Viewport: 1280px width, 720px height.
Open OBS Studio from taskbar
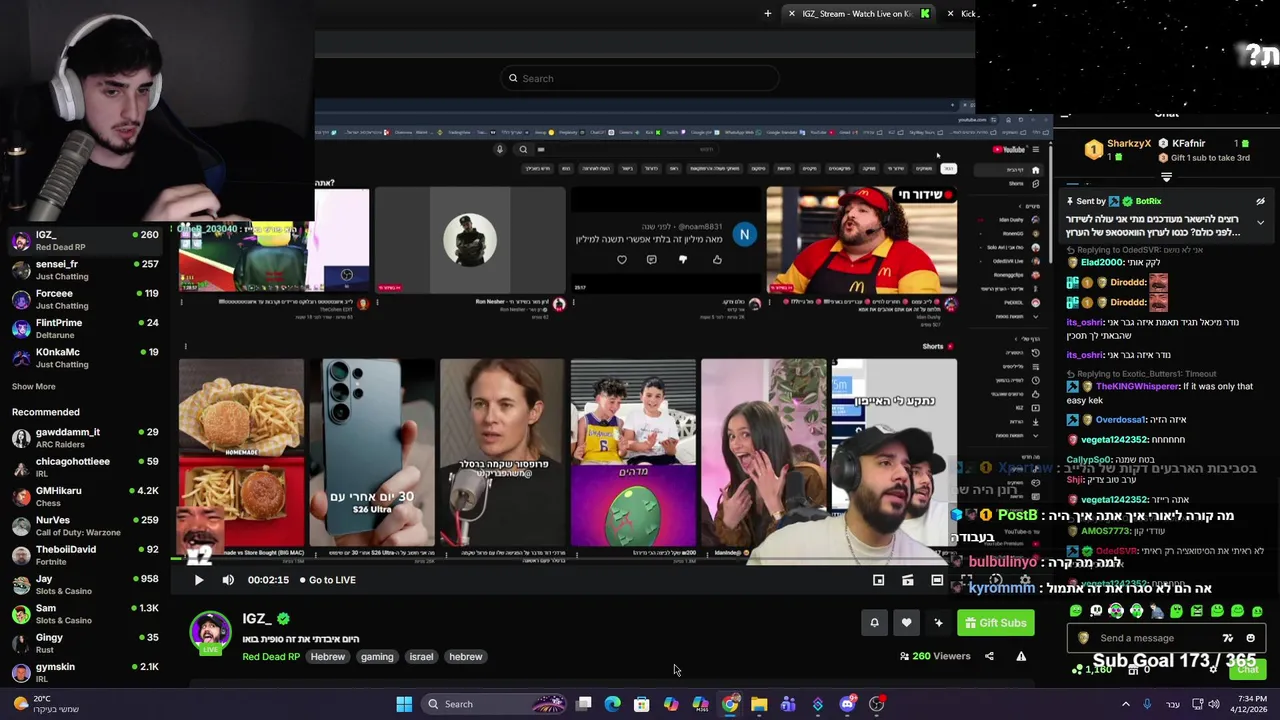click(x=876, y=704)
